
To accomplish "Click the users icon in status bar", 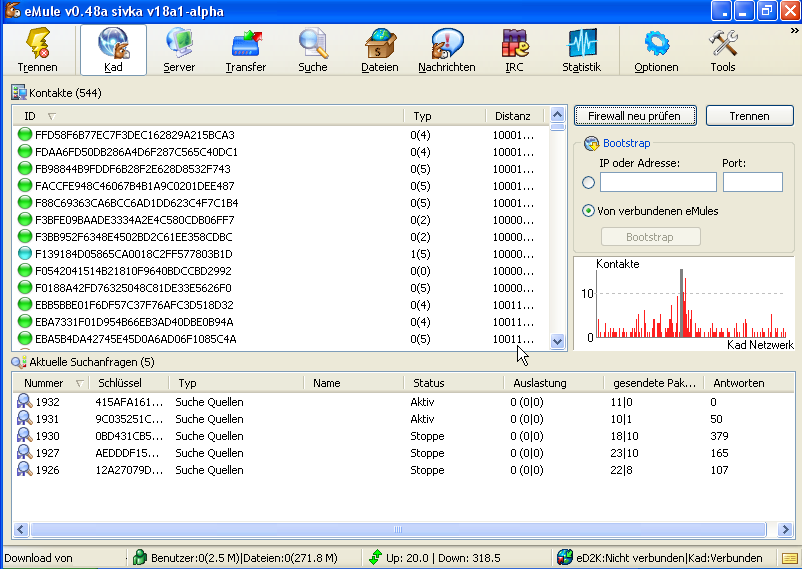I will point(140,557).
